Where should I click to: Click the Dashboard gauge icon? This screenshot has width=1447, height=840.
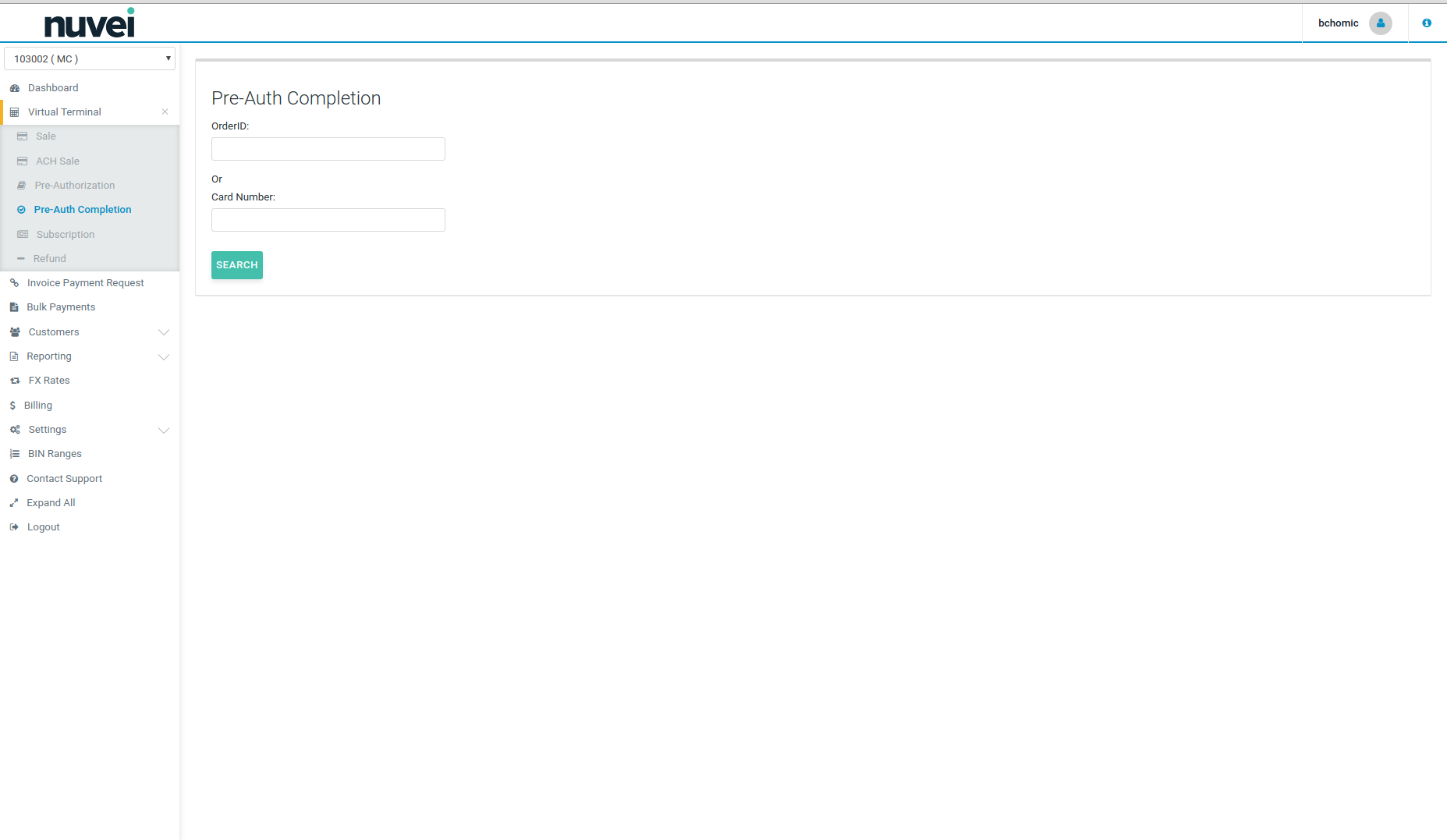tap(15, 88)
